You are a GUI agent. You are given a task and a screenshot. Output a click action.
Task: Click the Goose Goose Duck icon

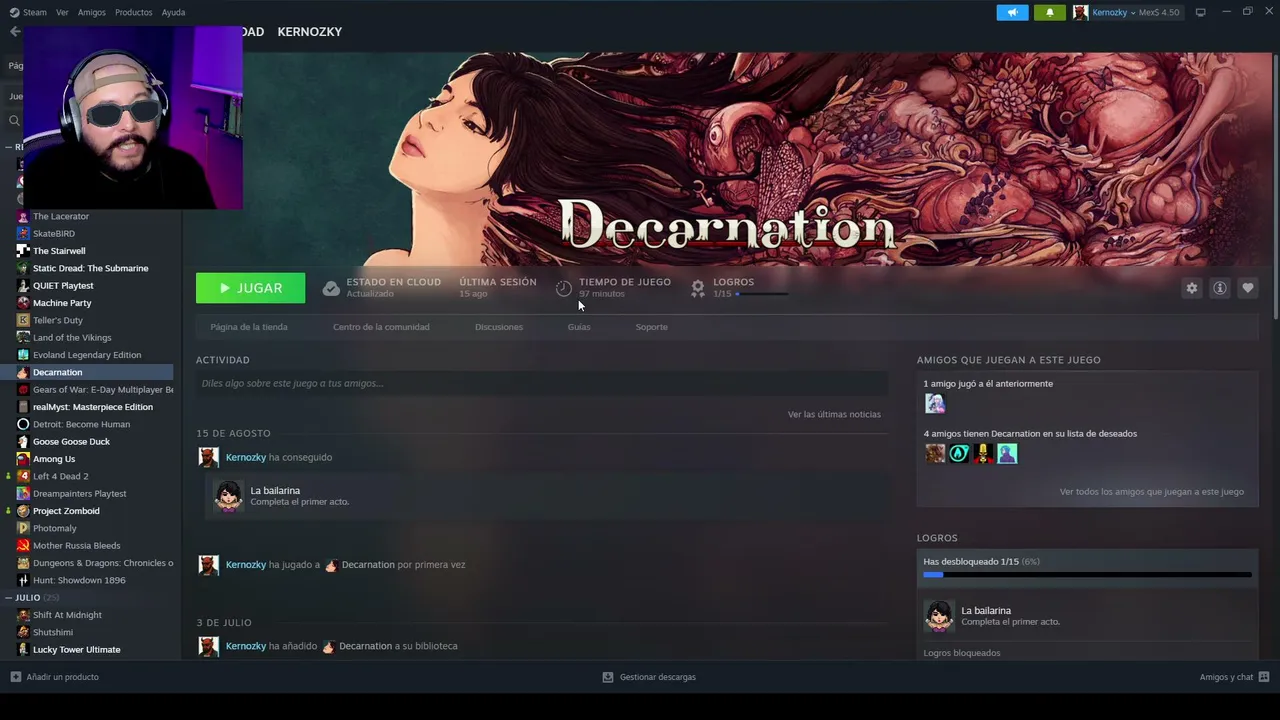click(23, 442)
